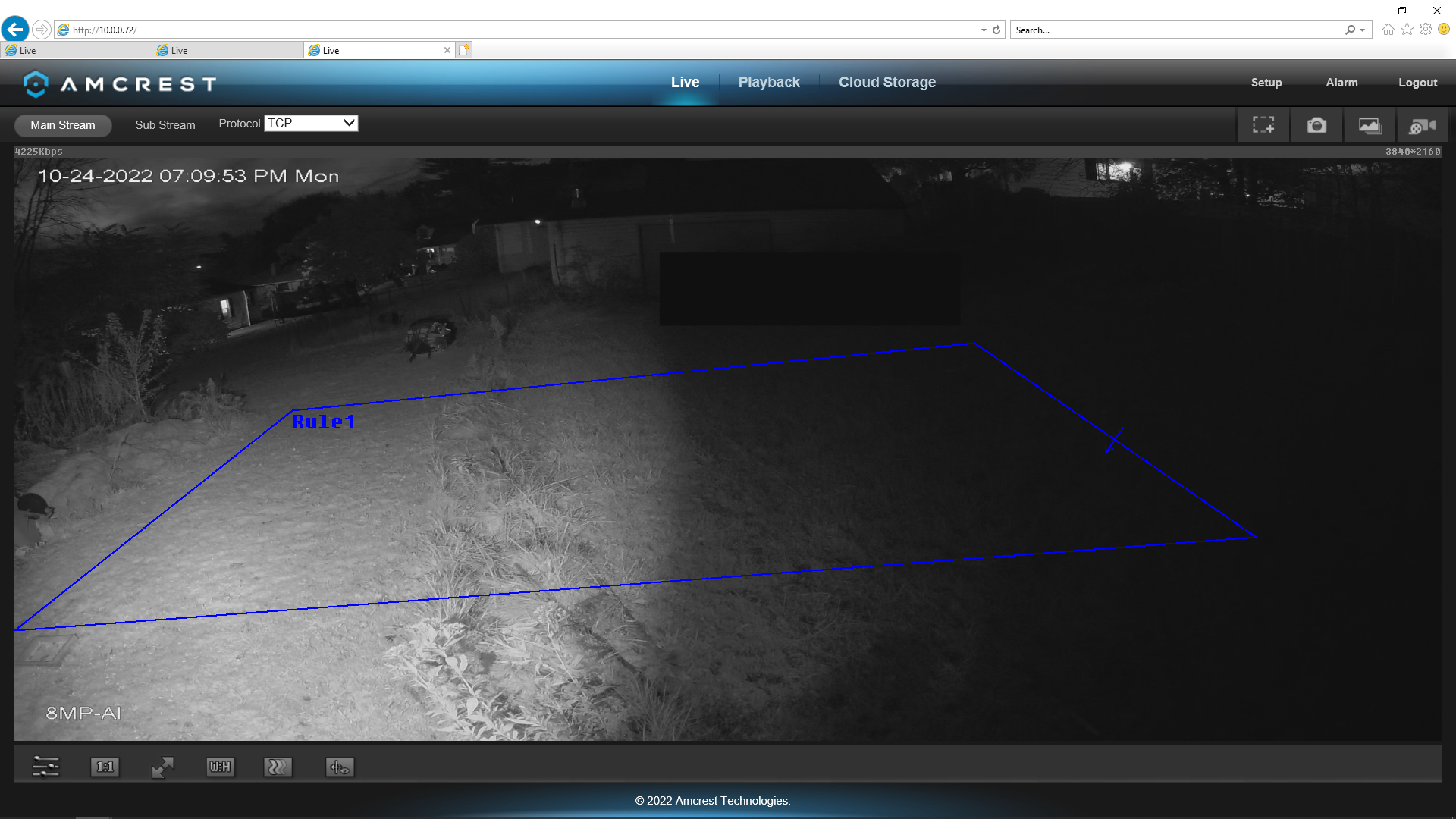Click the 3840*2160 resolution readout
This screenshot has width=1456, height=819.
(1413, 152)
